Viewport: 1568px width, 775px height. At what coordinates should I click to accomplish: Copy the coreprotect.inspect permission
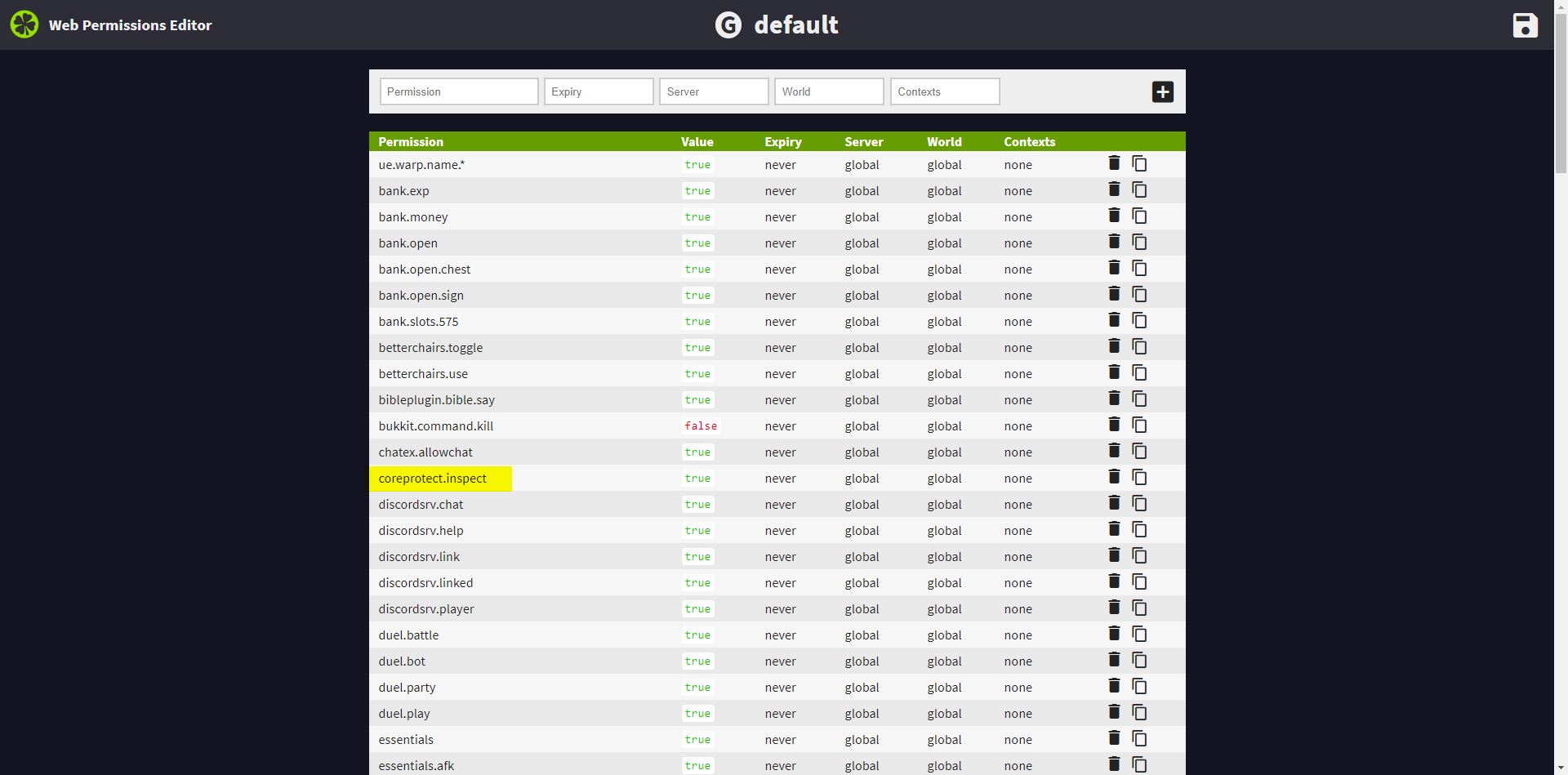point(1139,478)
